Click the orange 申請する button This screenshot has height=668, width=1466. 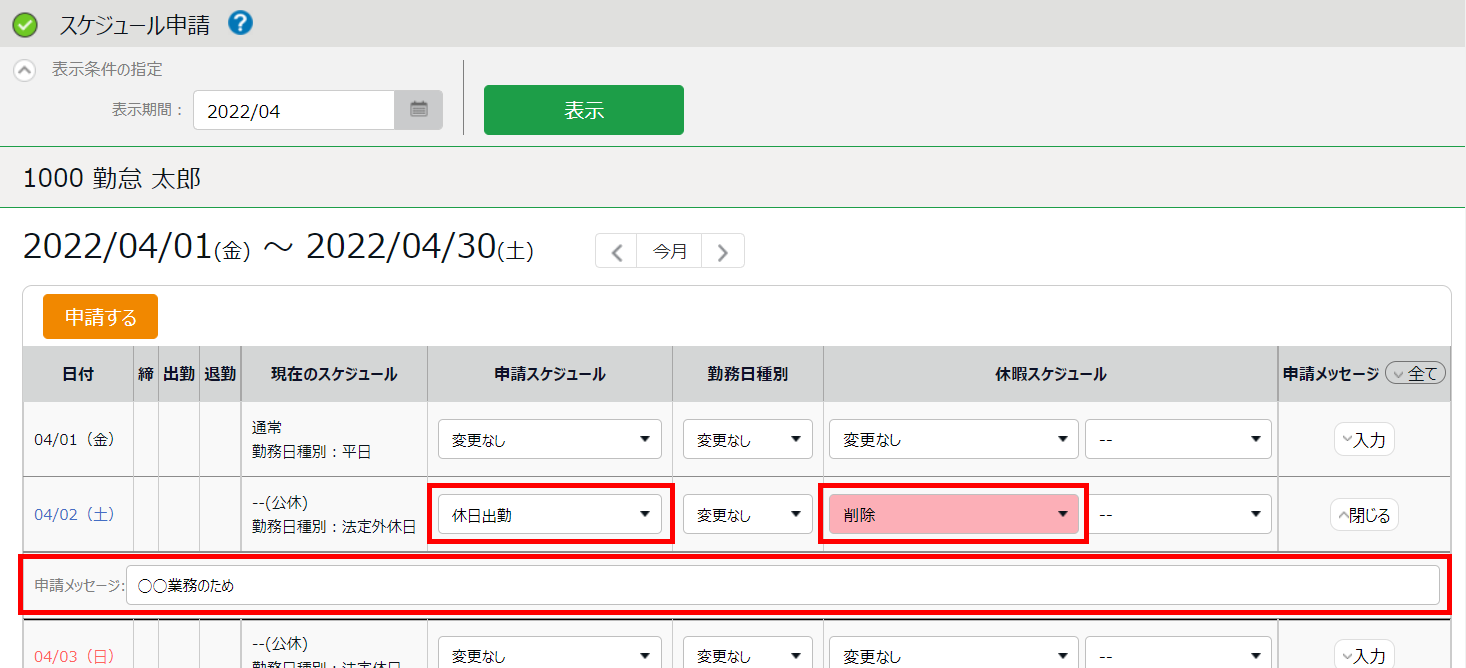(100, 317)
